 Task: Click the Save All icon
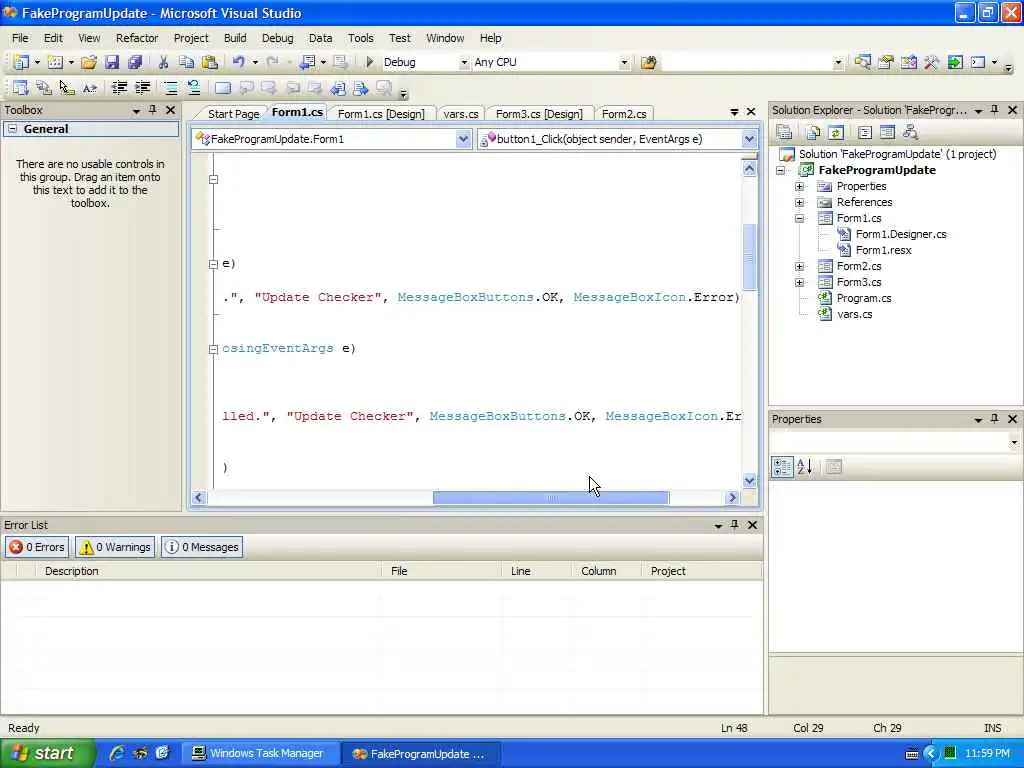[135, 62]
